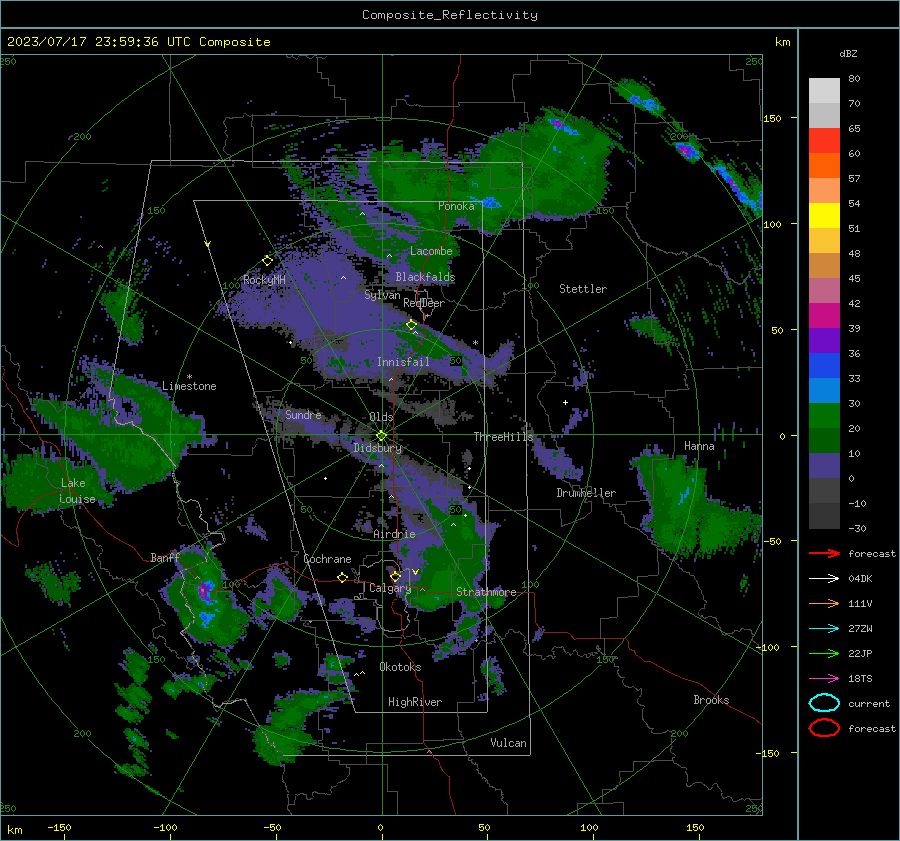The image size is (900, 841).
Task: Click the Innisfail city label
Action: point(403,362)
